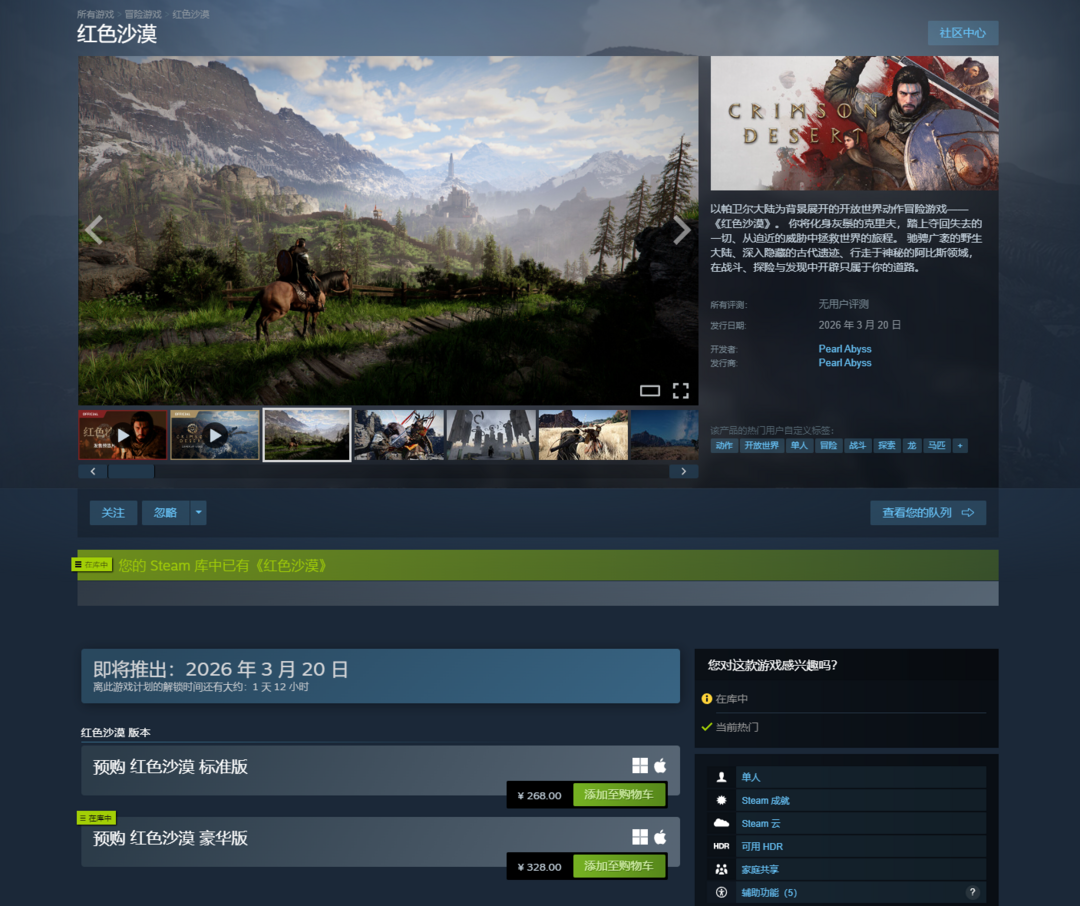
Task: Click the 忽略 ignore button
Action: 165,513
